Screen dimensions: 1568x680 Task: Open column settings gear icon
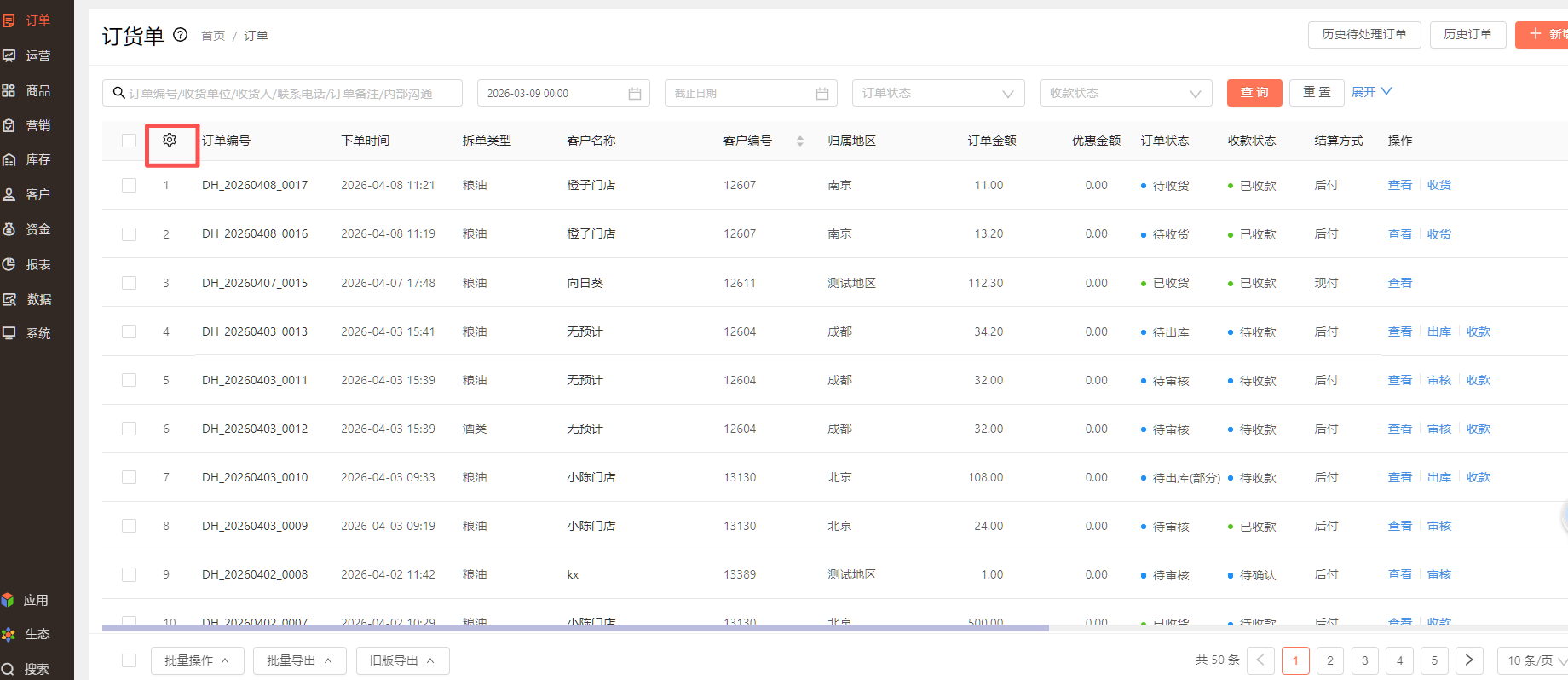pos(170,140)
